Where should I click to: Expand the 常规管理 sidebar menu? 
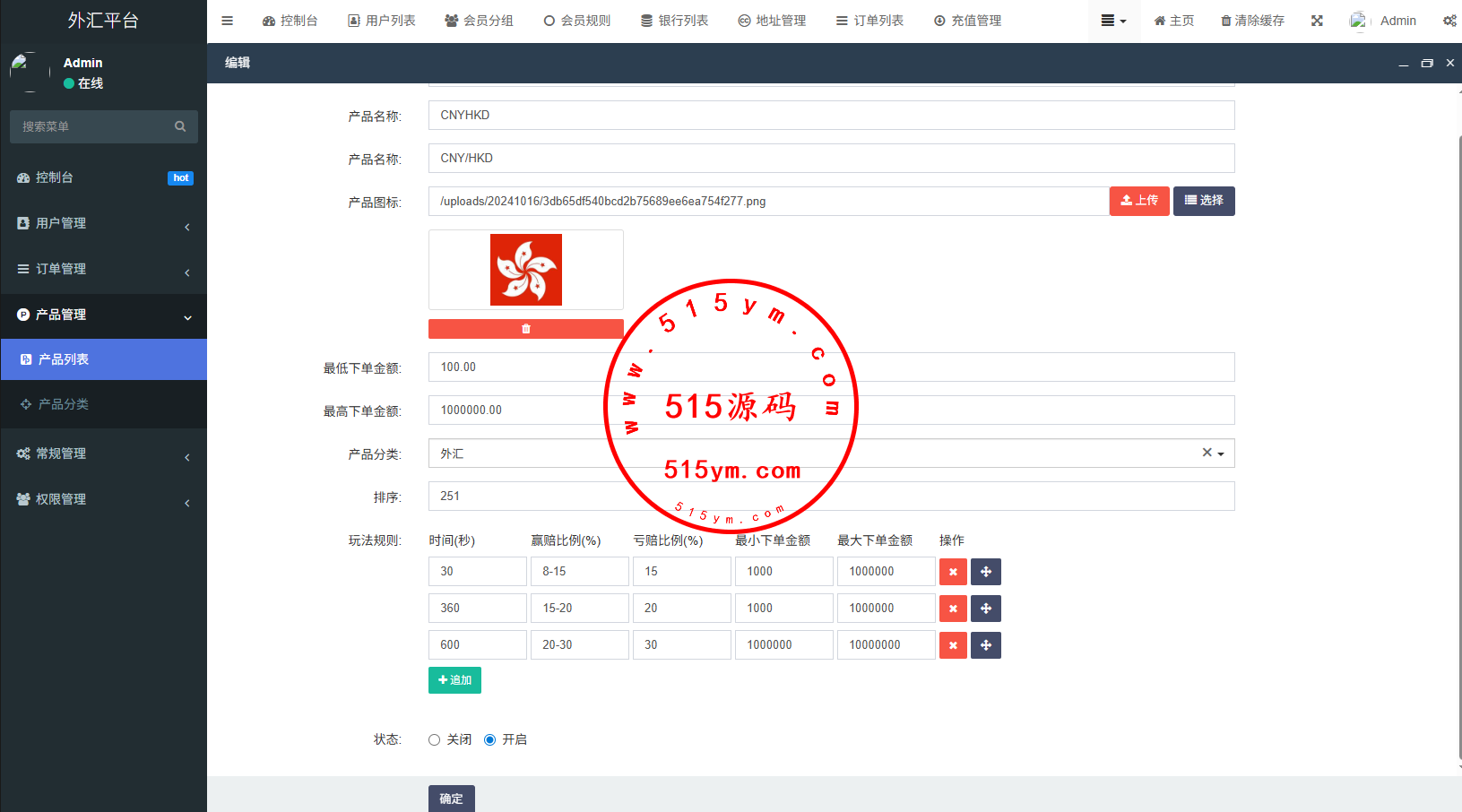pyautogui.click(x=103, y=454)
